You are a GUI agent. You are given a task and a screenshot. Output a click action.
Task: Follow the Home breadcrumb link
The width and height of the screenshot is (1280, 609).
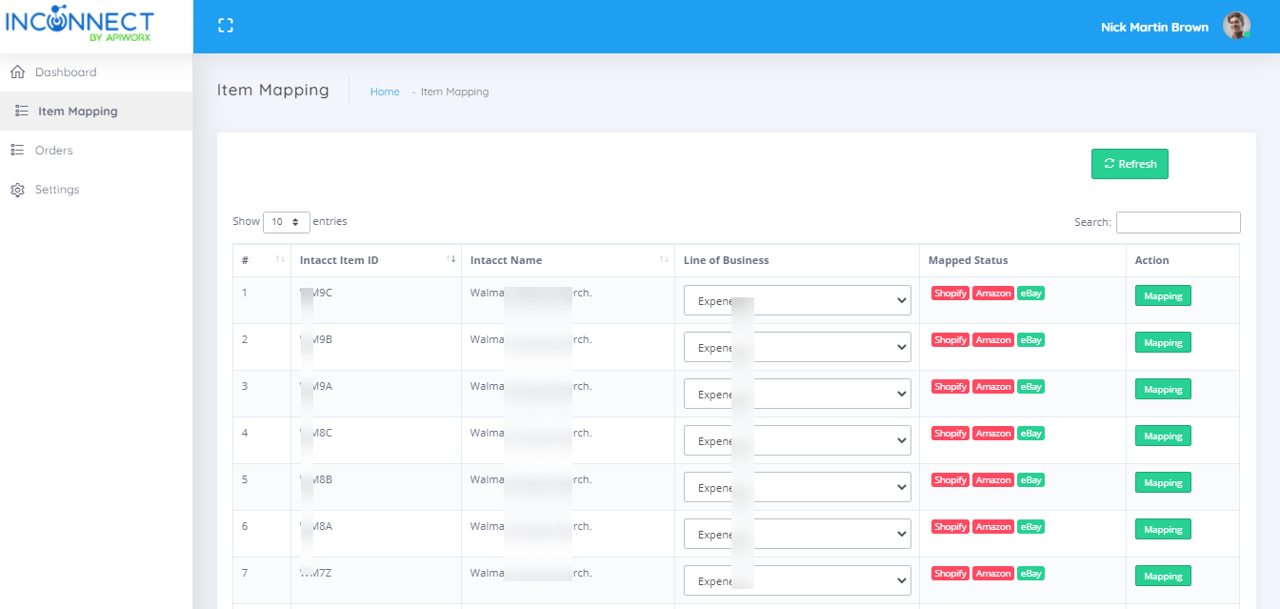(x=384, y=92)
